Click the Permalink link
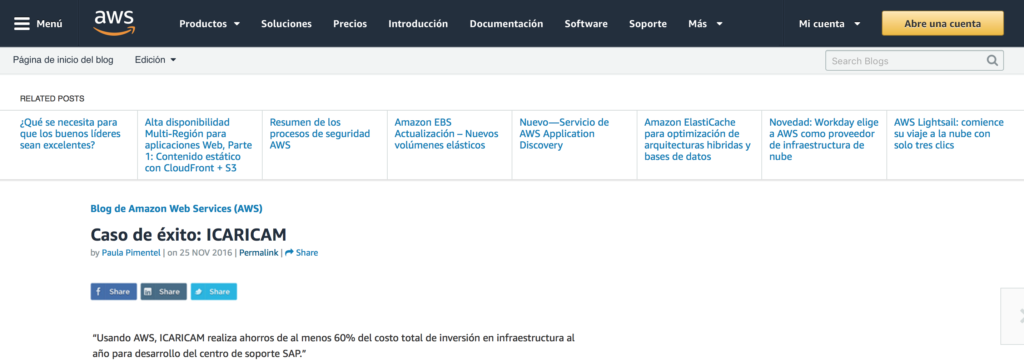Screen dimensions: 1024x362 tap(259, 252)
